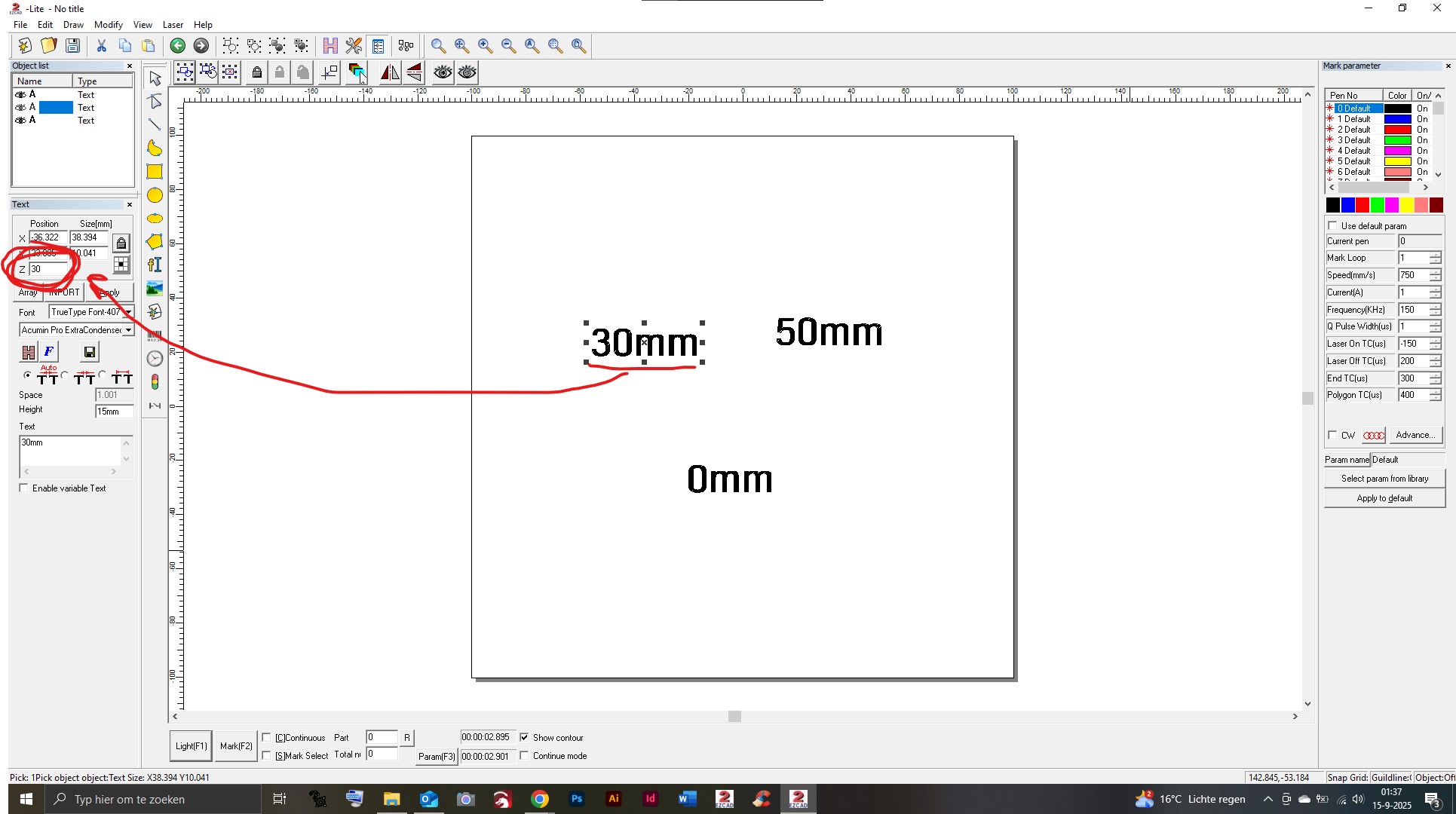1456x814 pixels.
Task: Expand the Acumin Pro font name dropdown
Action: pyautogui.click(x=129, y=330)
